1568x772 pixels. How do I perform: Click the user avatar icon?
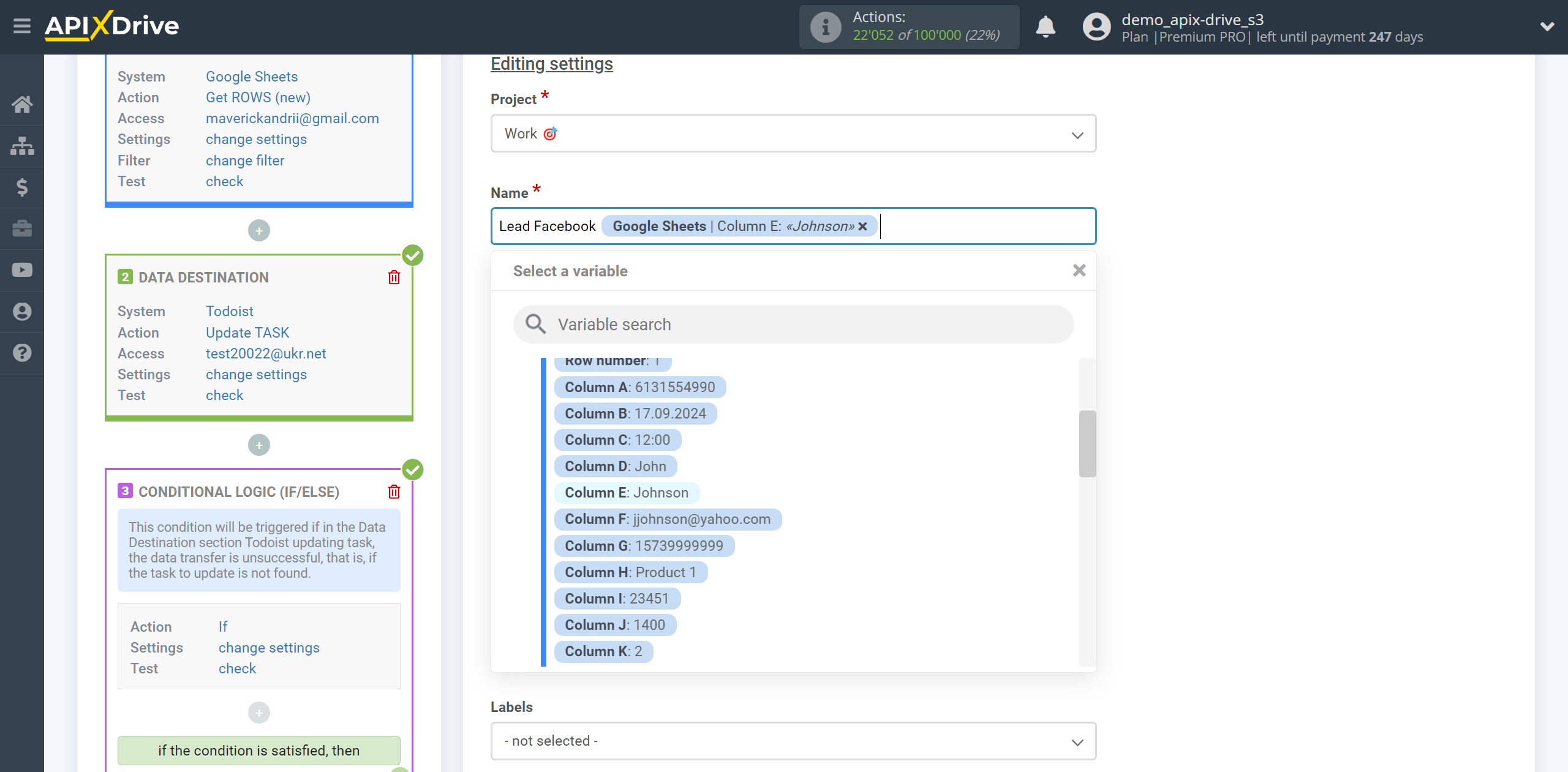click(x=1096, y=27)
